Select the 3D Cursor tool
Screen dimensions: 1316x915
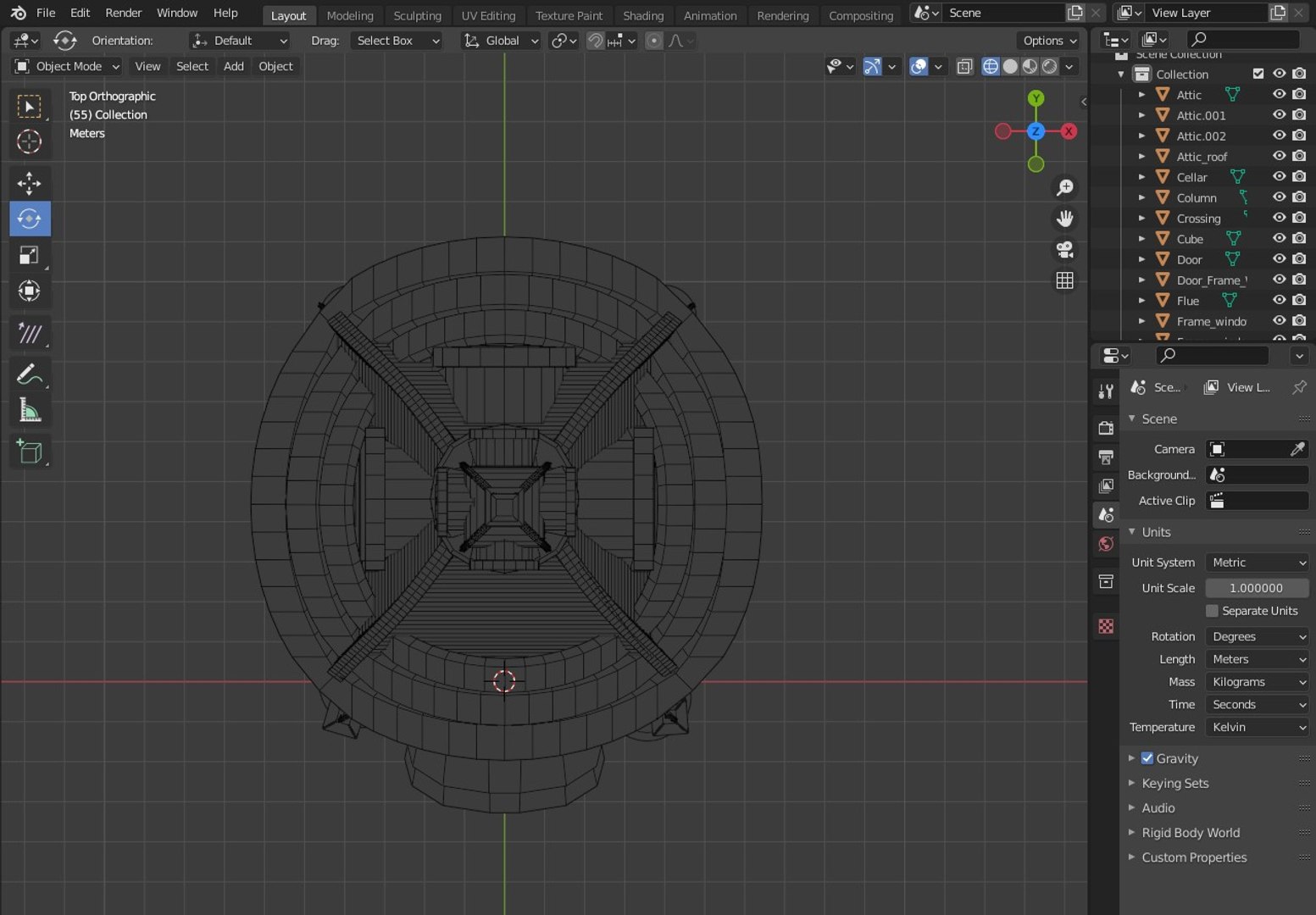(30, 141)
